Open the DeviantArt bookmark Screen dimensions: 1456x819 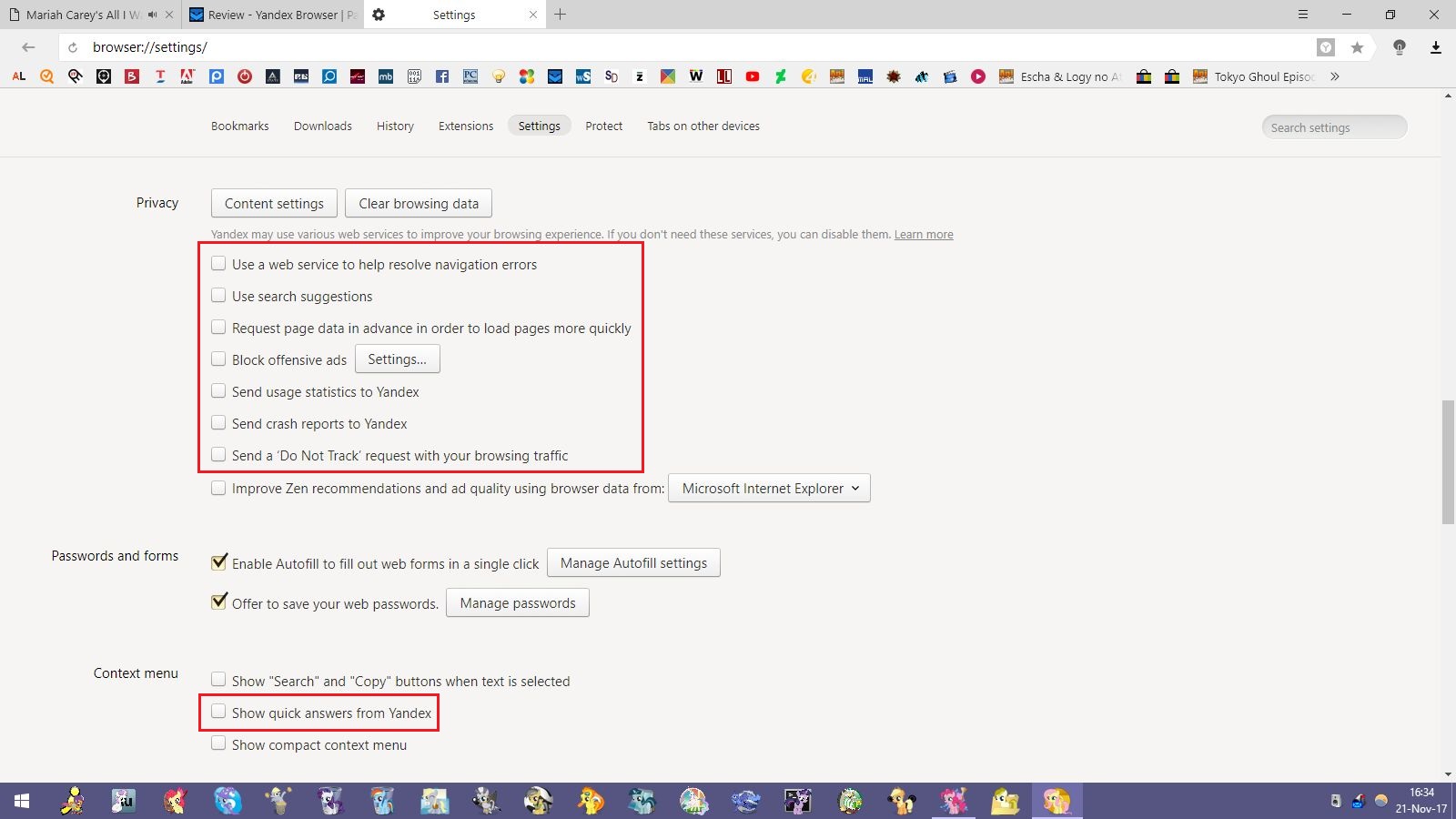point(781,76)
